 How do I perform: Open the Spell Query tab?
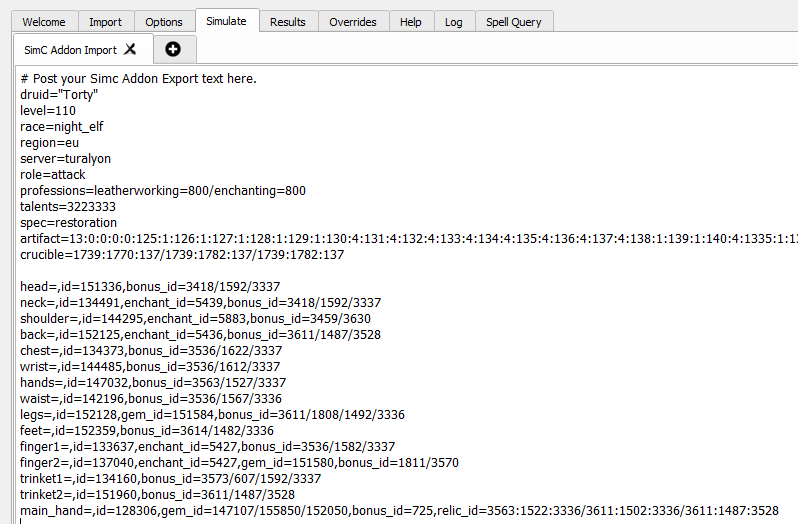514,22
